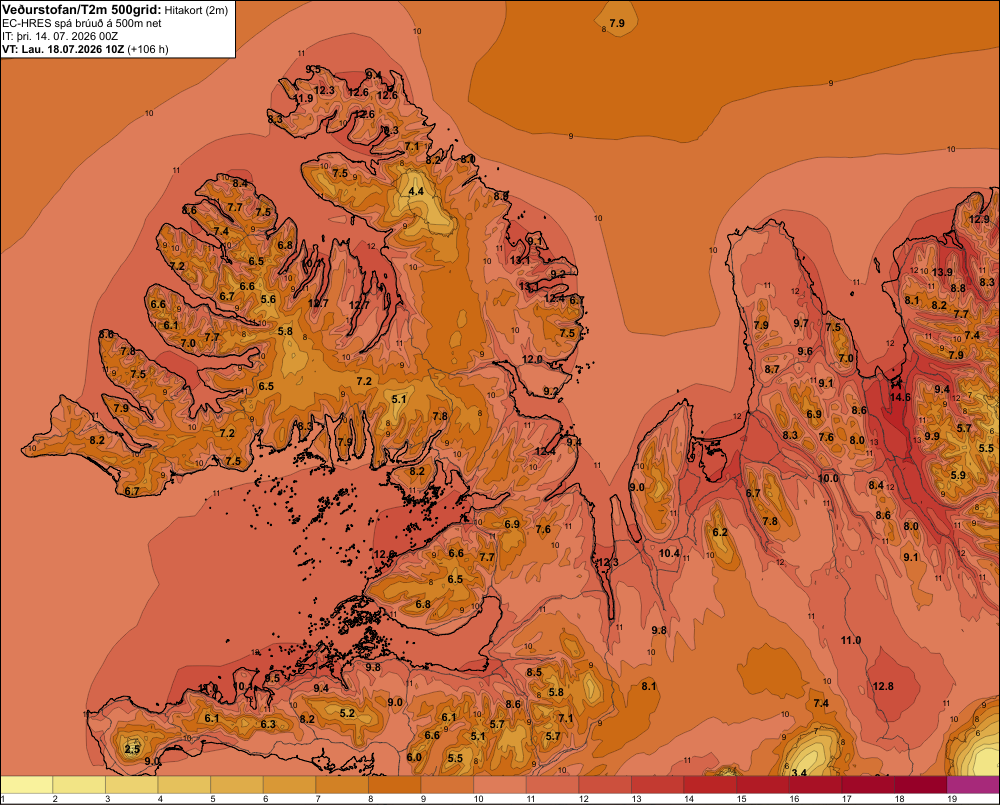Select the '11.0' temperature value
This screenshot has width=1000, height=805.
click(x=851, y=640)
